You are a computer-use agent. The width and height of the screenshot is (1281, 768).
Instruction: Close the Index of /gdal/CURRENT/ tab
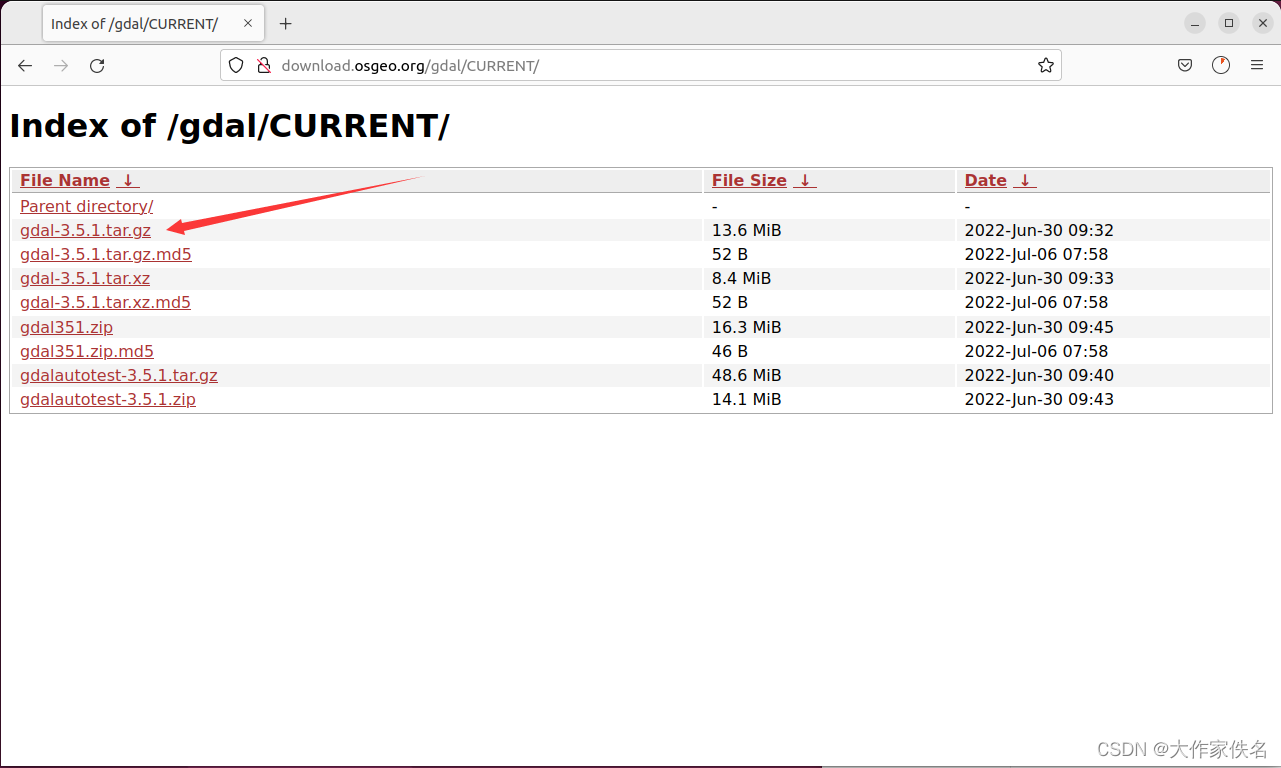point(248,24)
